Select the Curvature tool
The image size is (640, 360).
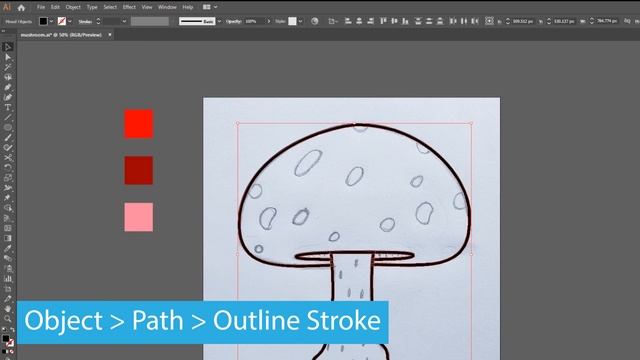point(8,97)
